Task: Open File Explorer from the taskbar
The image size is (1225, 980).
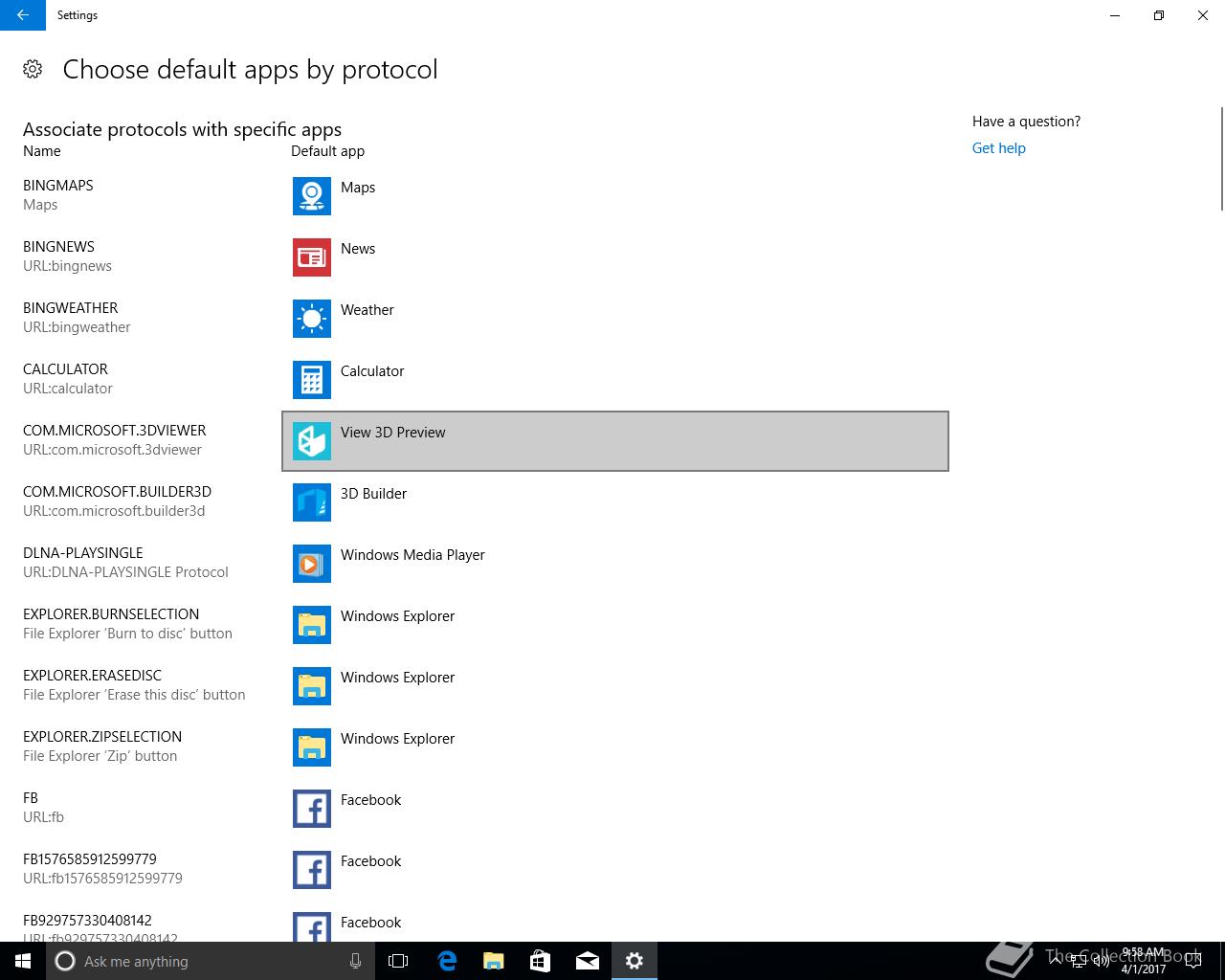Action: pos(494,961)
